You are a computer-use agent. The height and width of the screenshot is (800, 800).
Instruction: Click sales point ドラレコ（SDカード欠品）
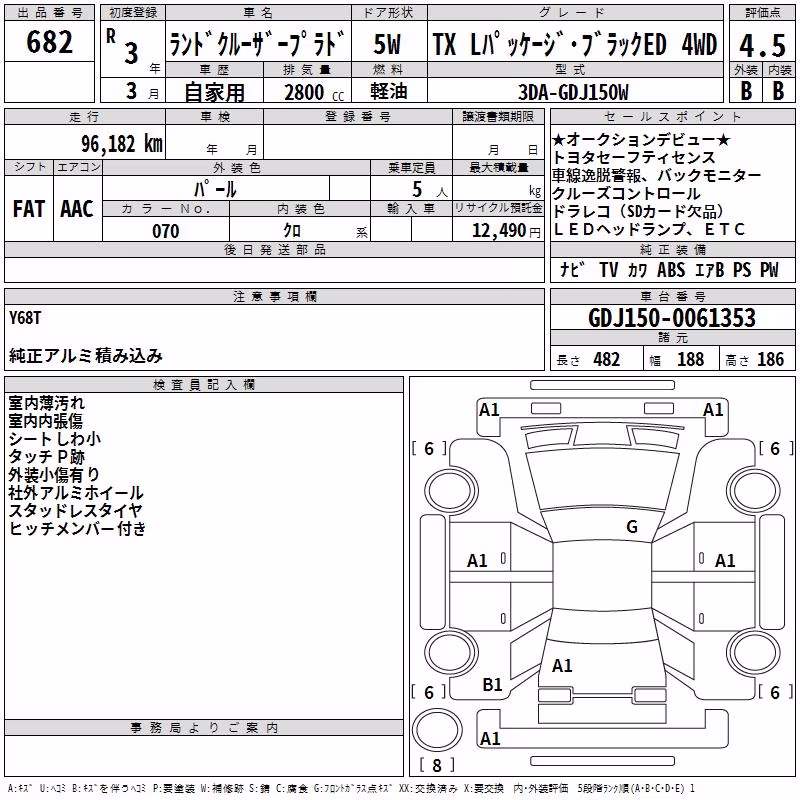(x=638, y=211)
